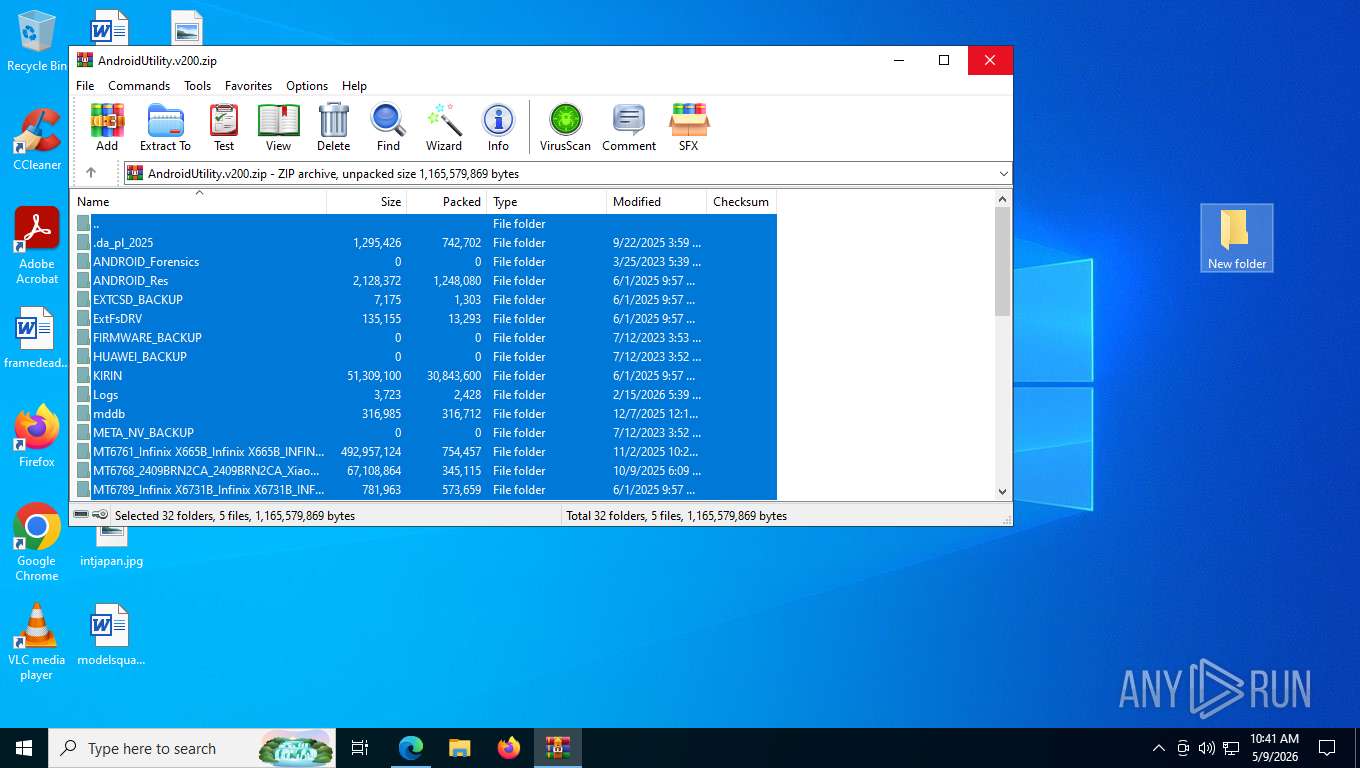Click the Delete trash can icon
Image resolution: width=1360 pixels, height=768 pixels.
[x=334, y=127]
